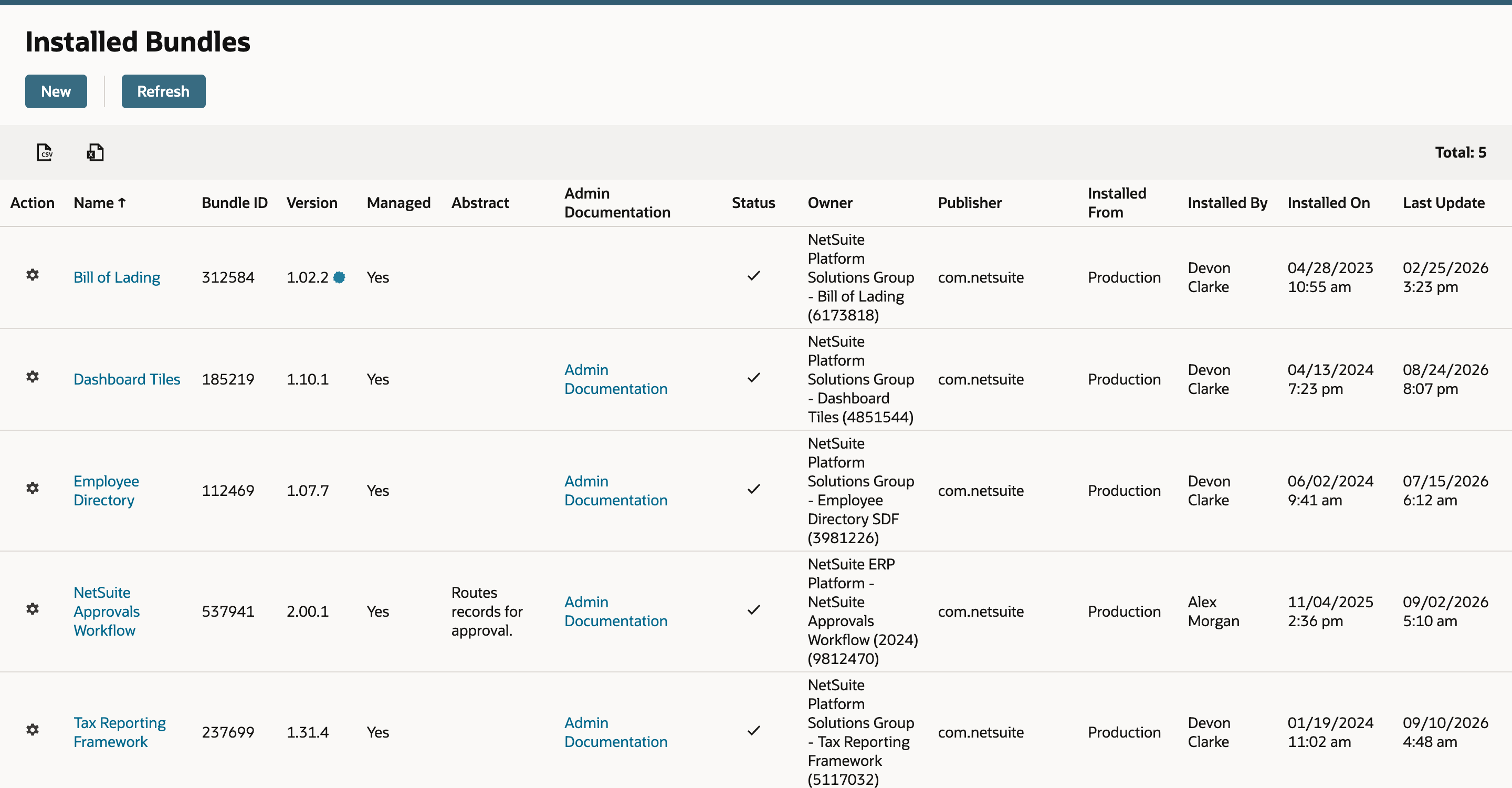Sort by Status column header
This screenshot has width=1512, height=788.
753,203
